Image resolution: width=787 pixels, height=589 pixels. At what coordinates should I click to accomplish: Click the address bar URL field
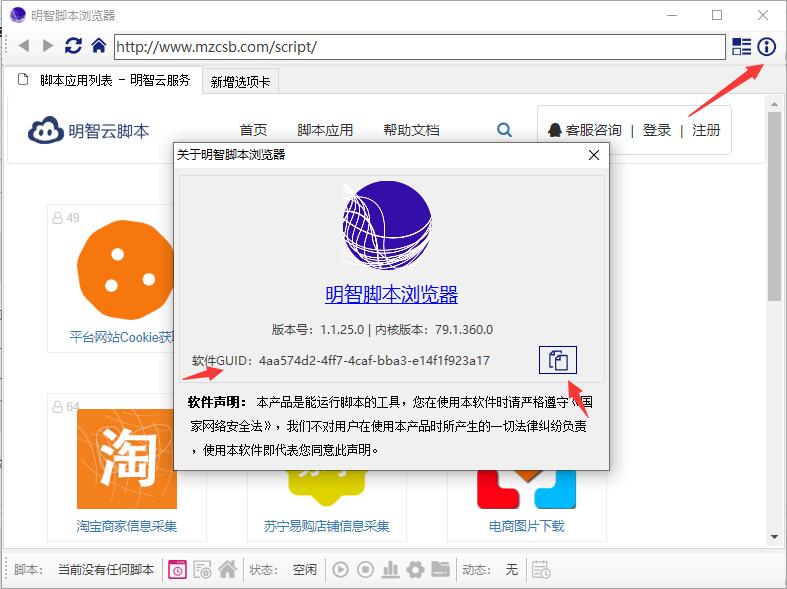tap(420, 47)
